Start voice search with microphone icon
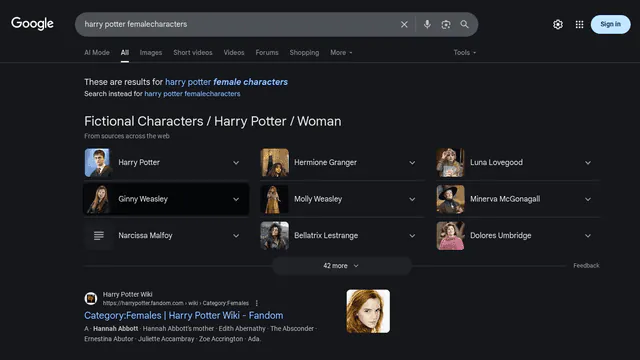This screenshot has height=360, width=640. click(x=427, y=24)
